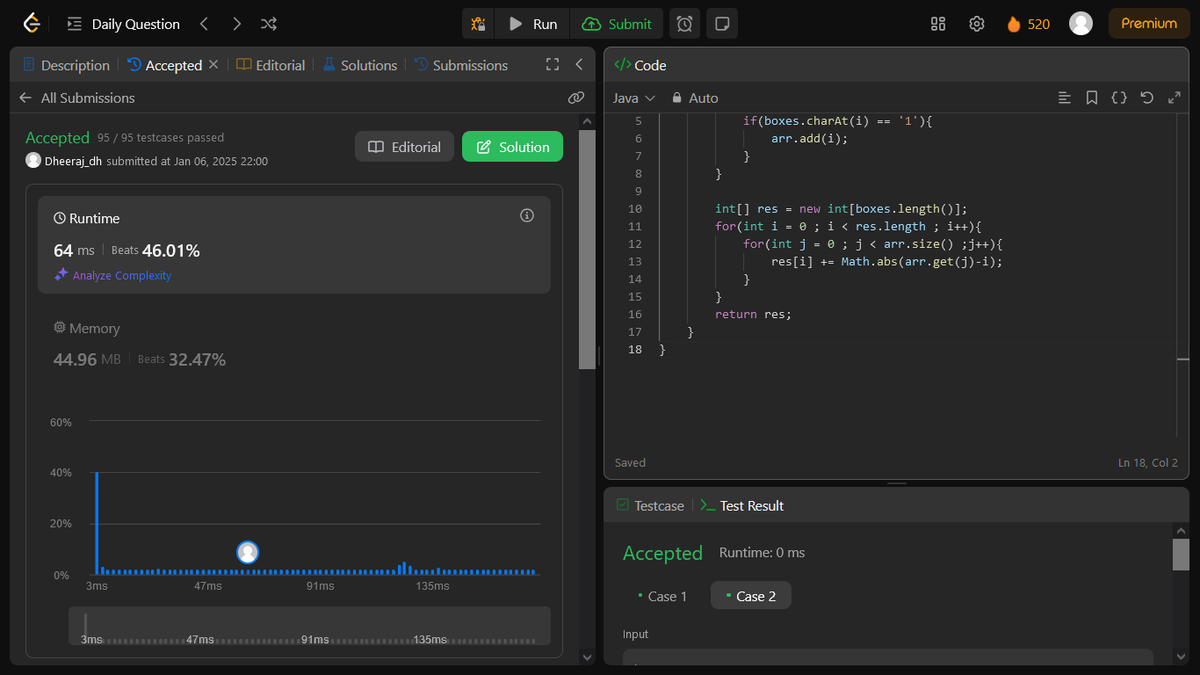Click the format code icon
The width and height of the screenshot is (1200, 675).
point(1064,98)
